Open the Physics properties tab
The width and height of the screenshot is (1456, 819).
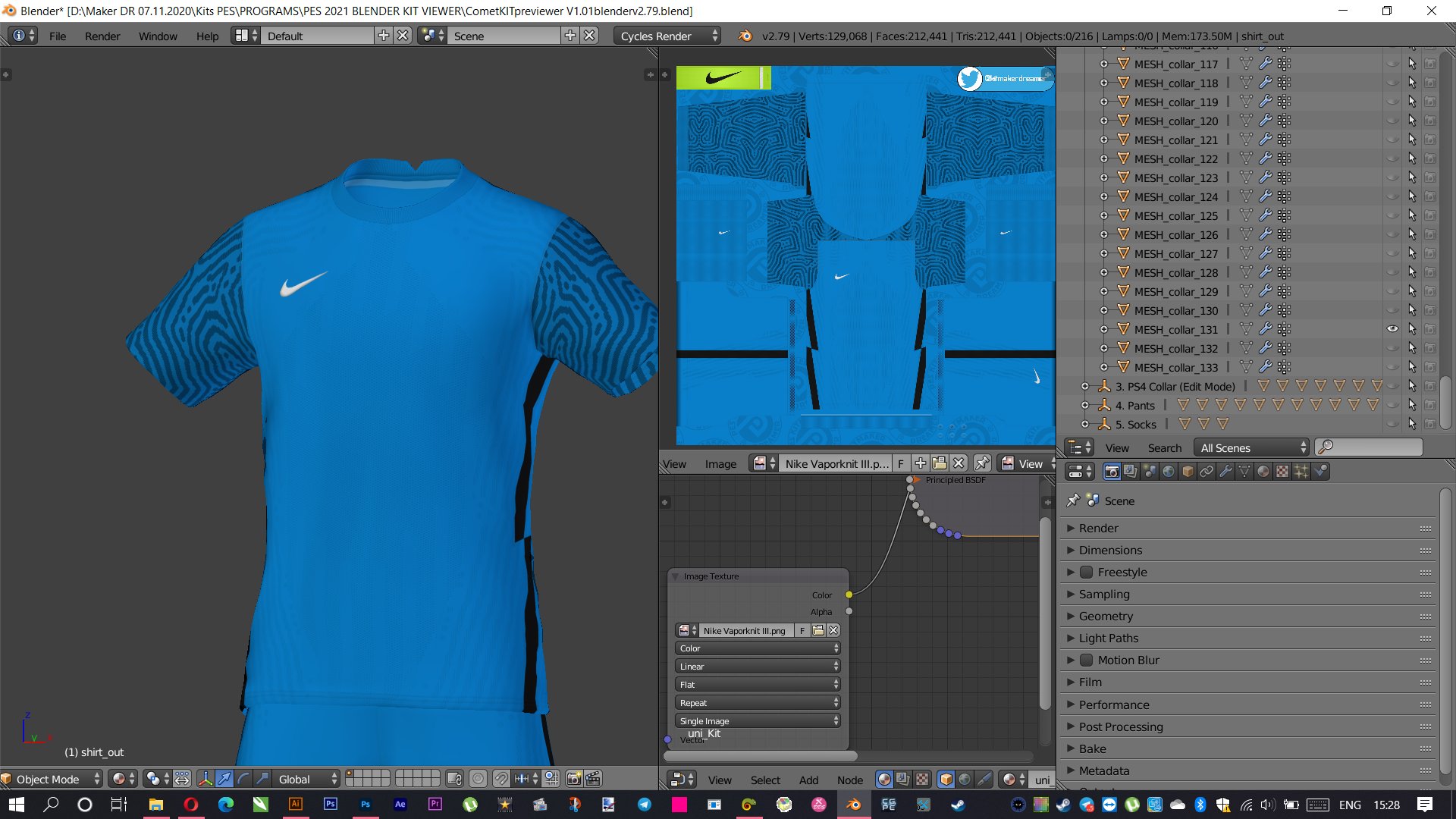click(x=1320, y=472)
